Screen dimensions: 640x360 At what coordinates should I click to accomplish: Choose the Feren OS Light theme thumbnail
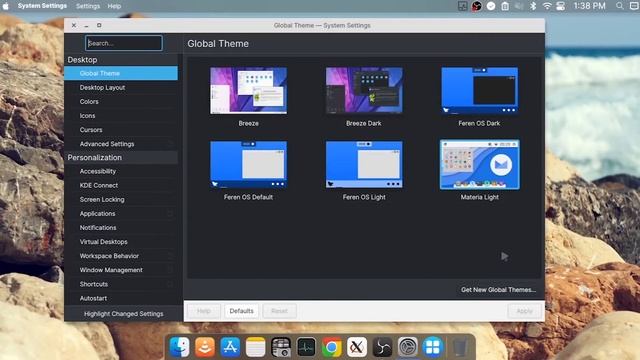[364, 164]
